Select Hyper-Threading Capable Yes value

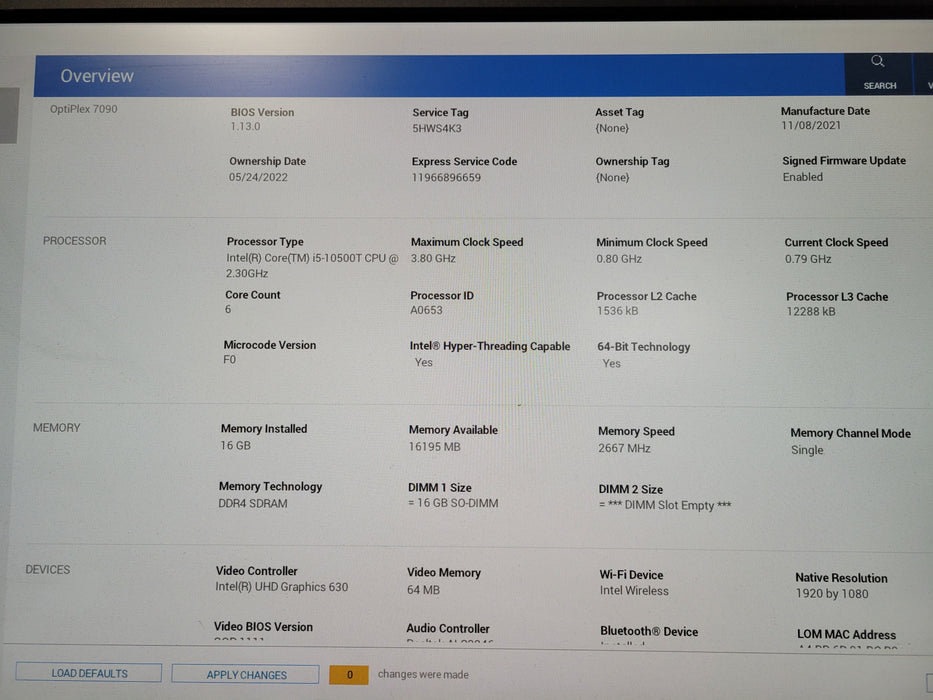click(x=423, y=362)
